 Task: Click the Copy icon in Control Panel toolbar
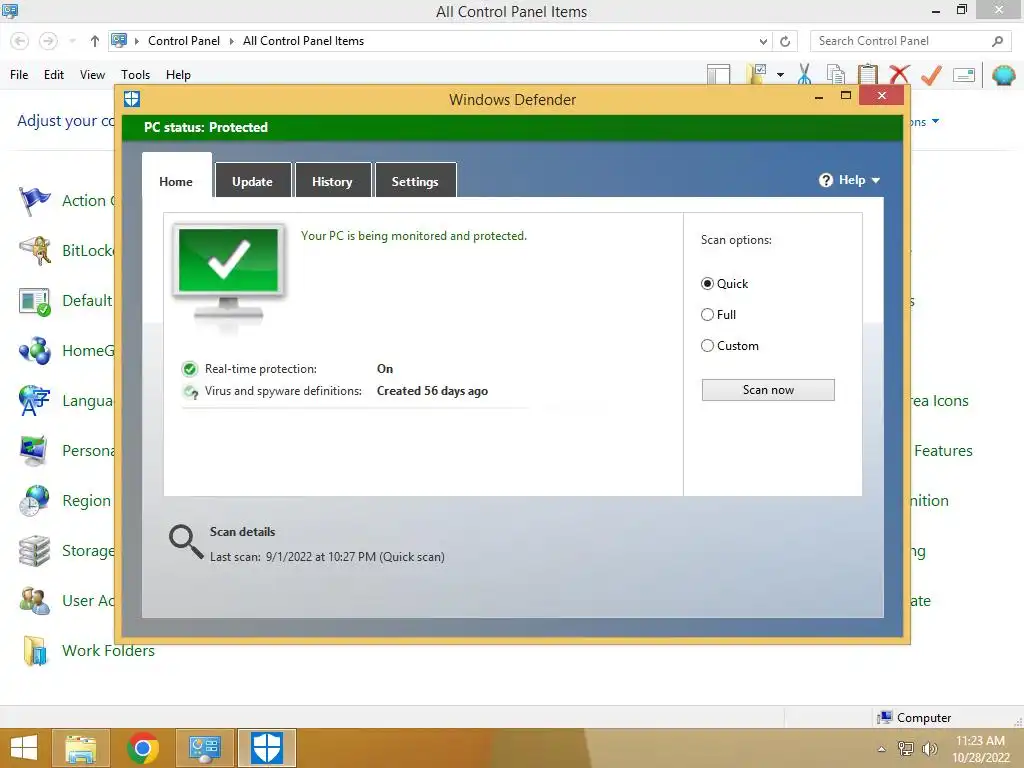835,74
